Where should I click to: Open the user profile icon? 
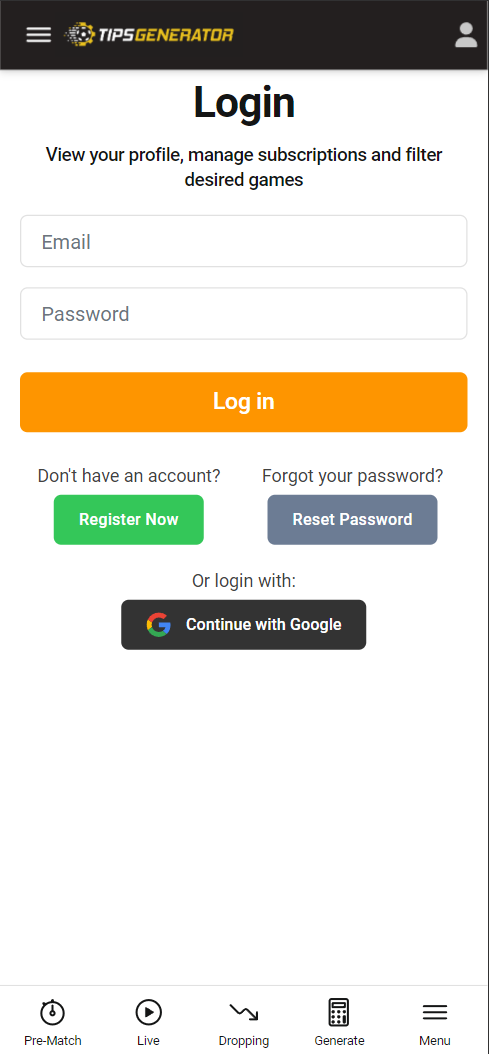(466, 35)
